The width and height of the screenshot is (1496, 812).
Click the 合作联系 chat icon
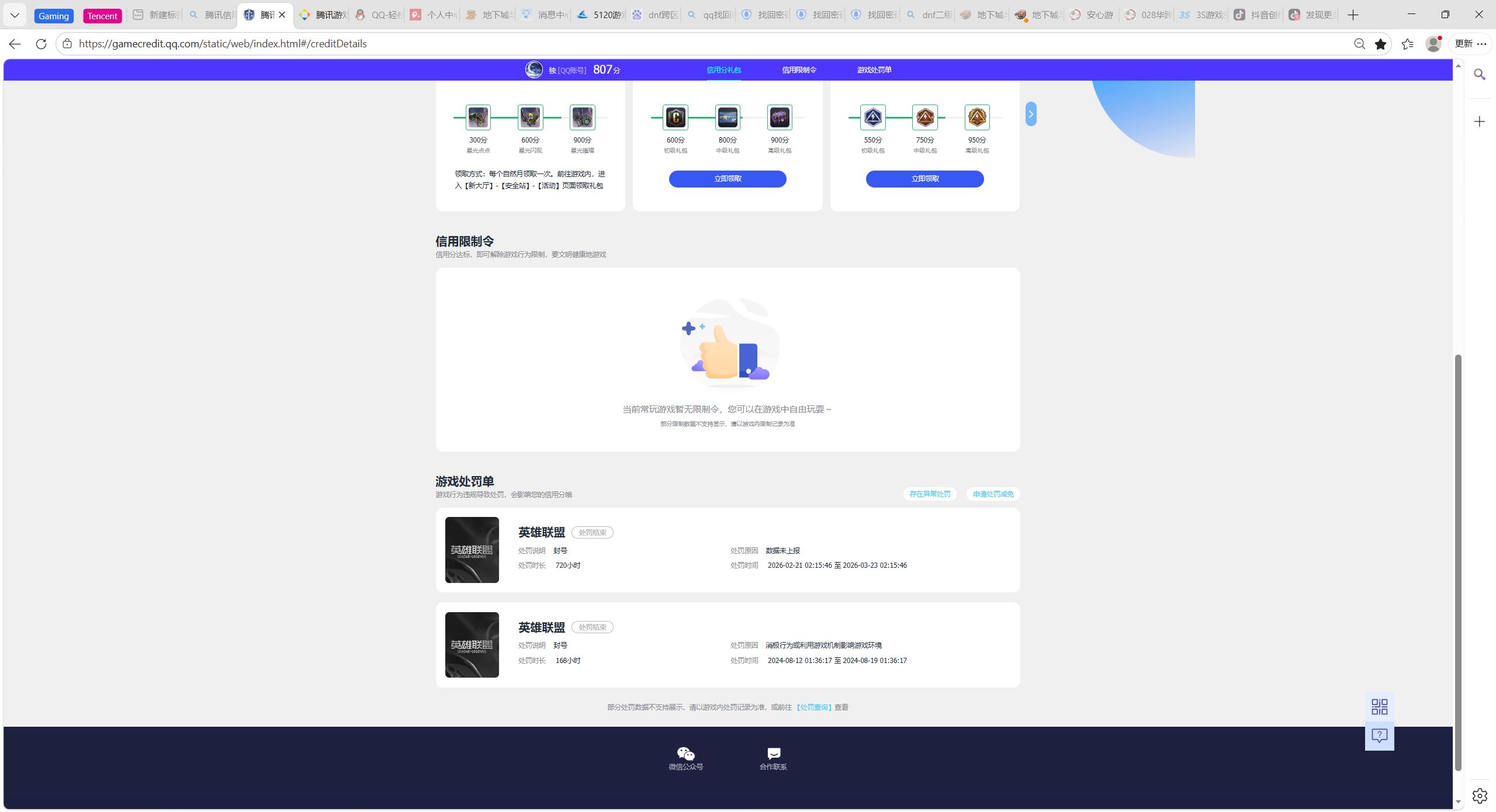pos(773,753)
